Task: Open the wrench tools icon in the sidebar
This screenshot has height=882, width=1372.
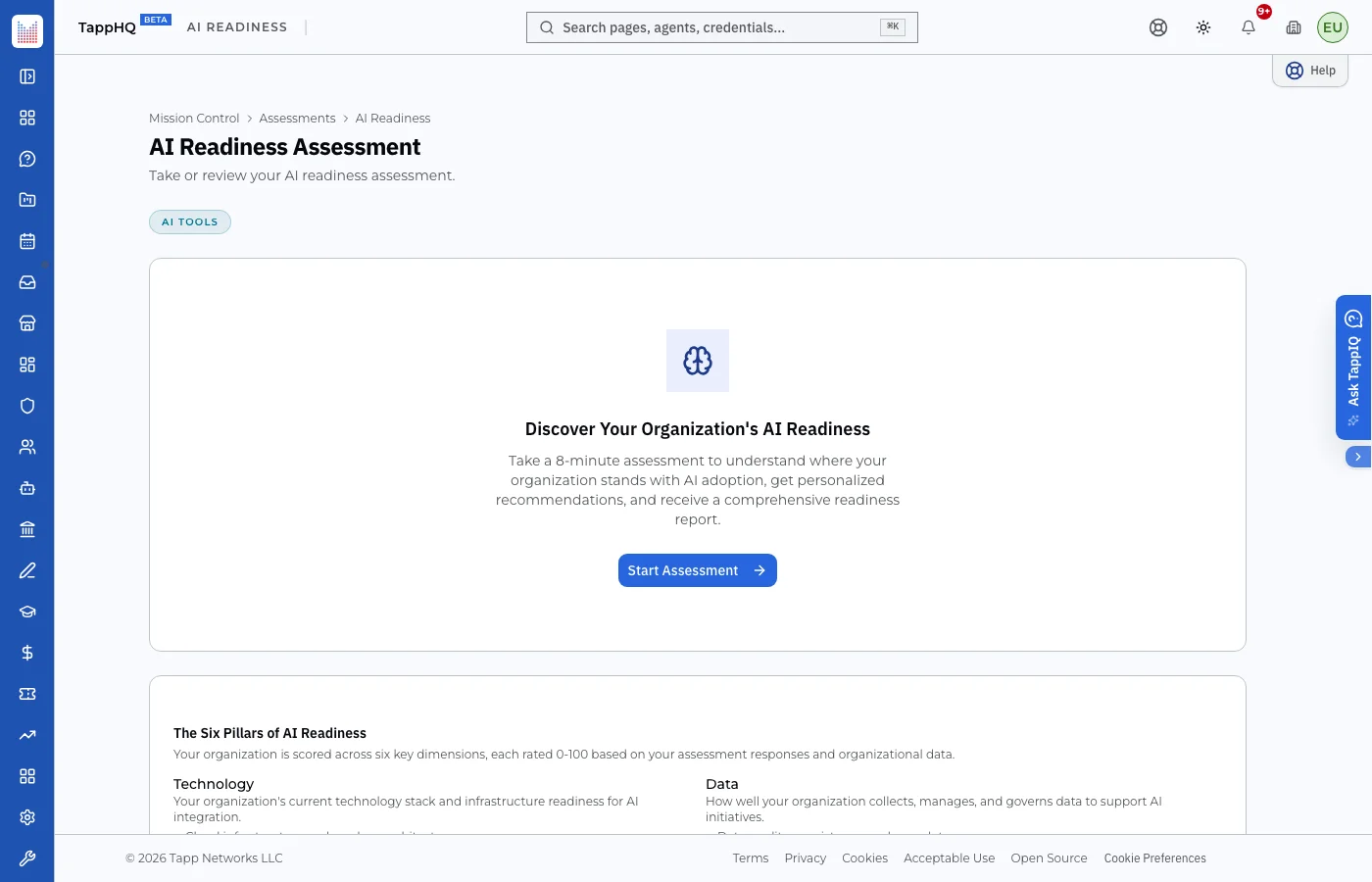Action: [x=27, y=858]
